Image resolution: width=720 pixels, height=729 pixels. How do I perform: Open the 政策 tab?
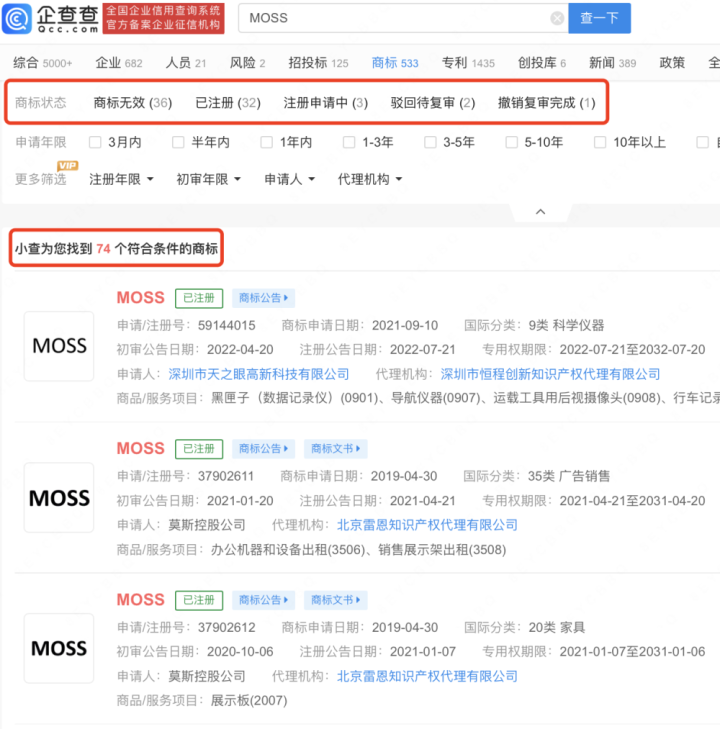tap(672, 63)
